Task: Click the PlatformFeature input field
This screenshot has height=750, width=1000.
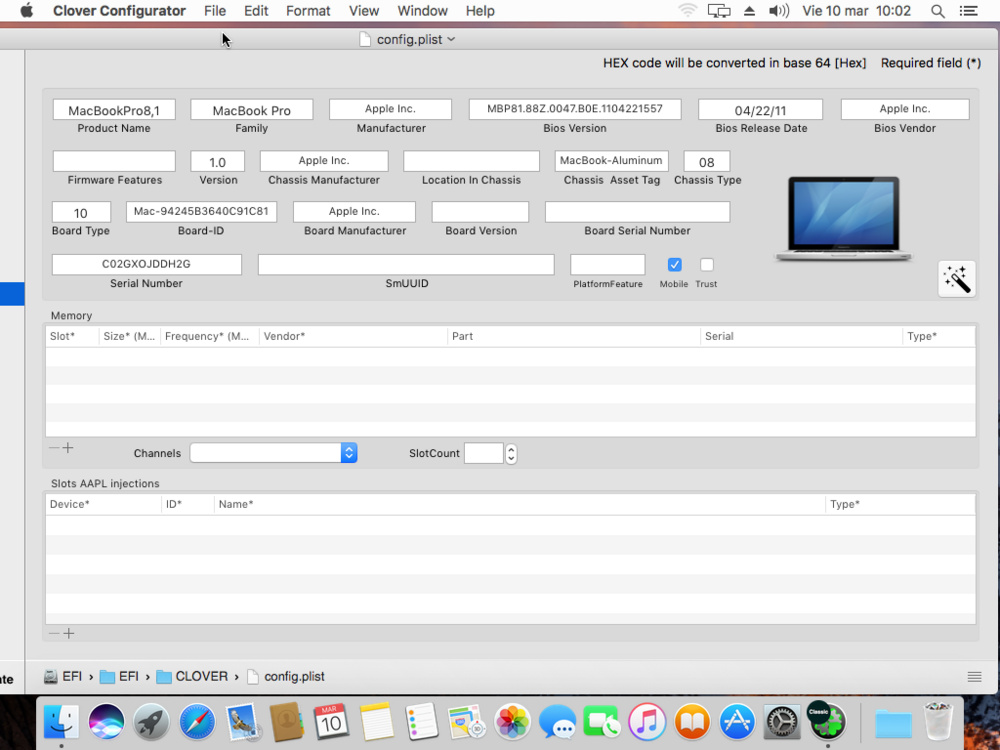Action: [x=608, y=264]
